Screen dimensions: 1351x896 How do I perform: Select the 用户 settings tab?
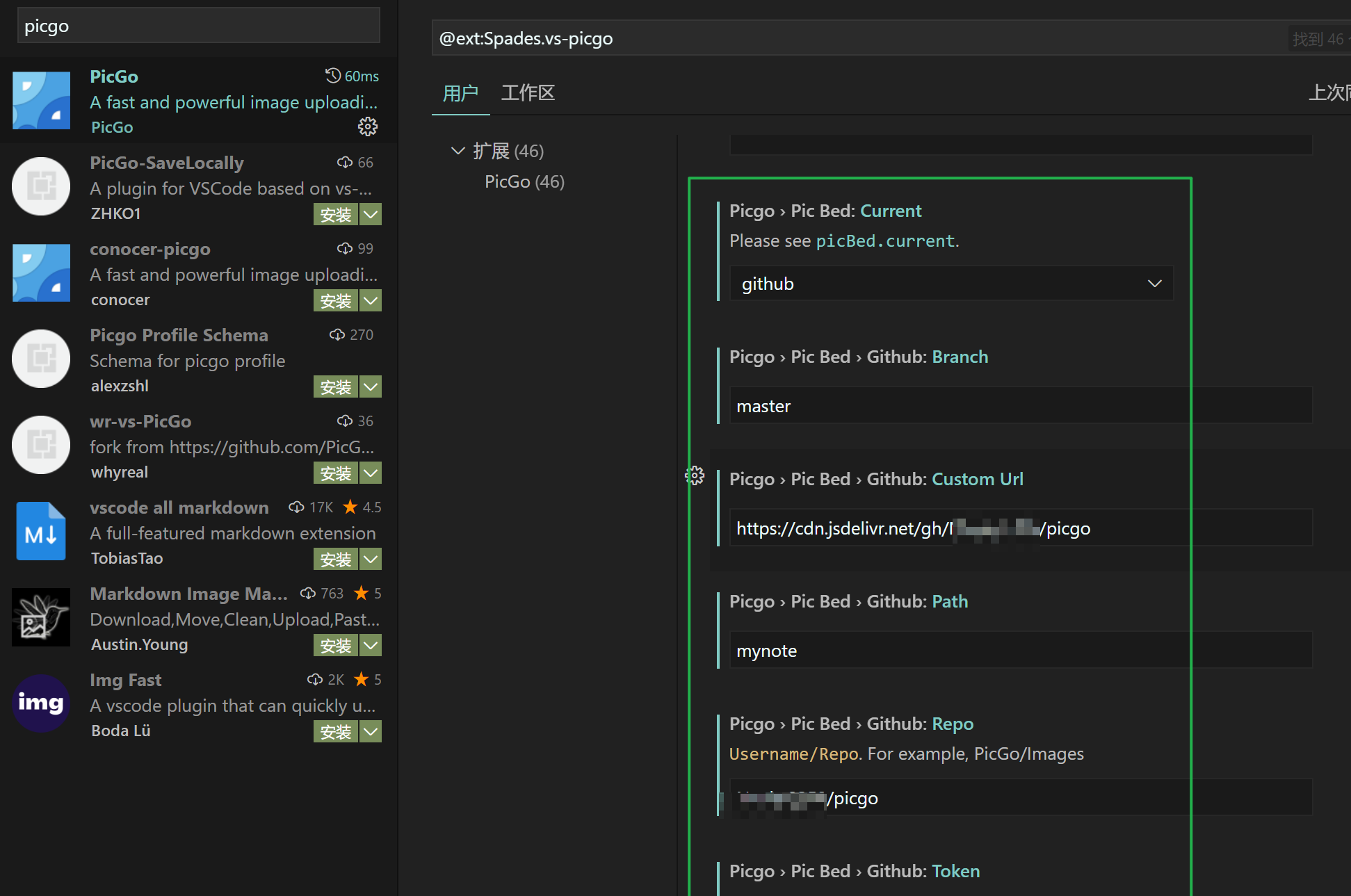pos(460,93)
